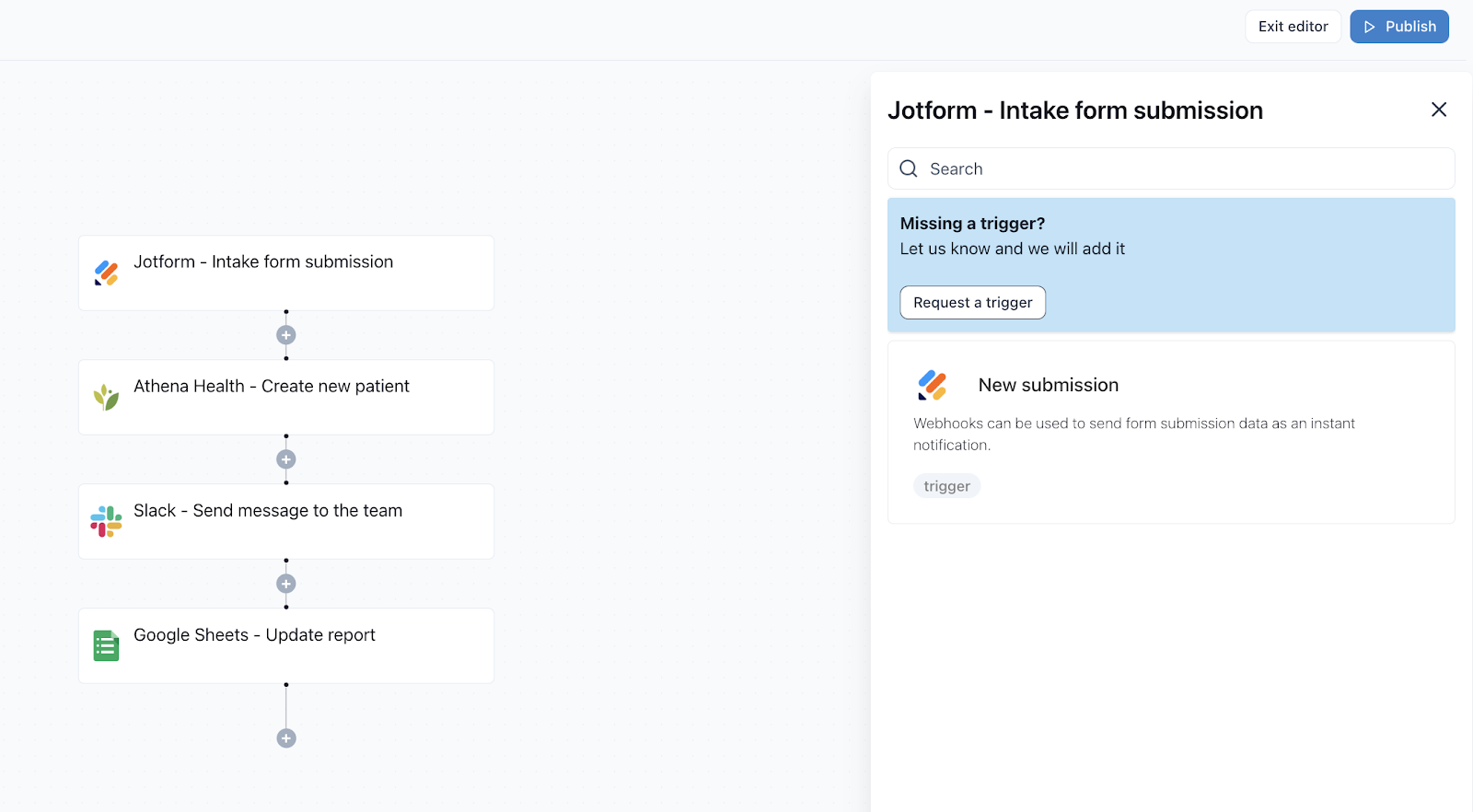Open the Google Sheets - Update report step
The height and width of the screenshot is (812, 1473).
click(x=286, y=645)
